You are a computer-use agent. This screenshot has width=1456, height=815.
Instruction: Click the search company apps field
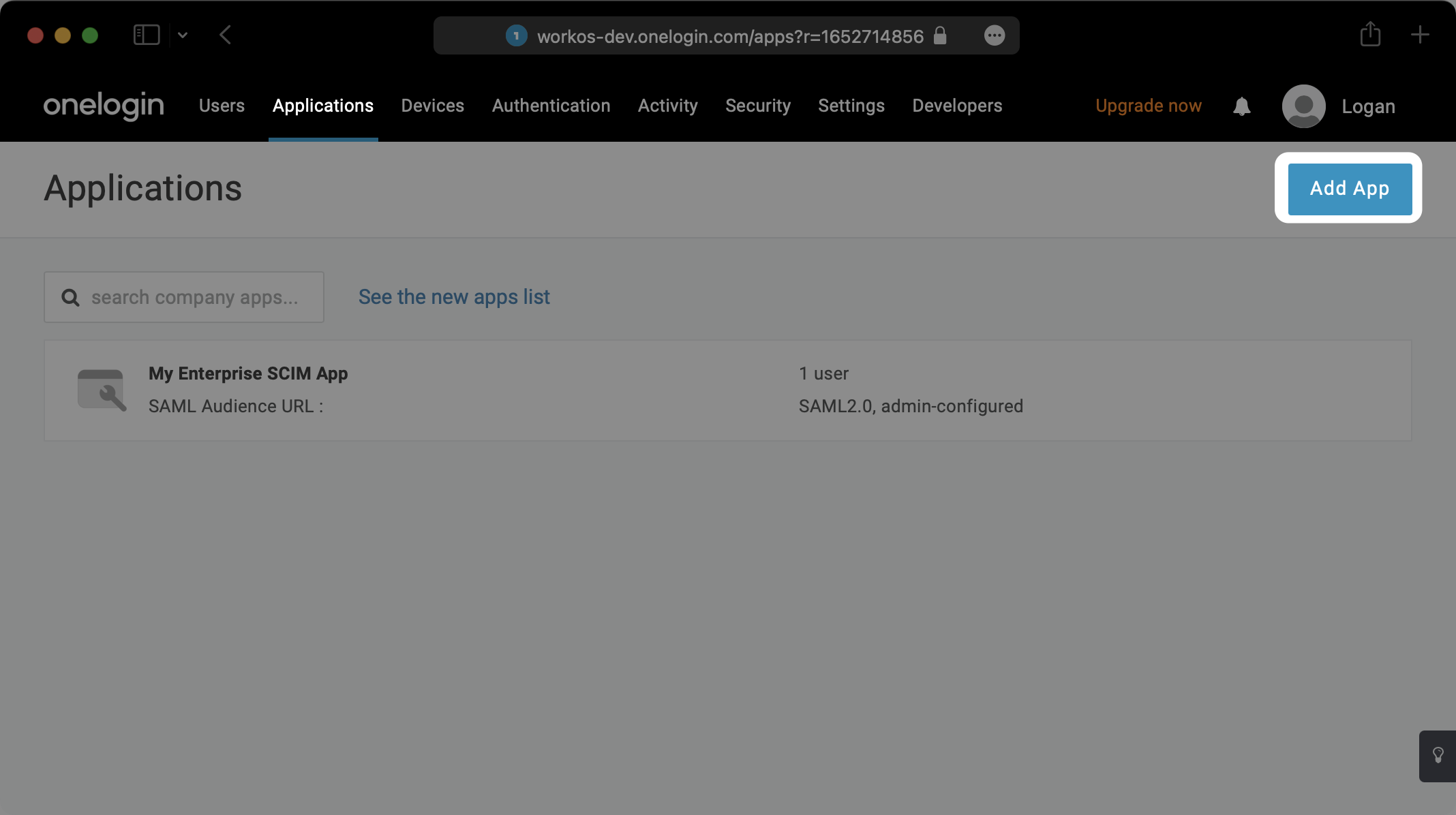[x=184, y=297]
